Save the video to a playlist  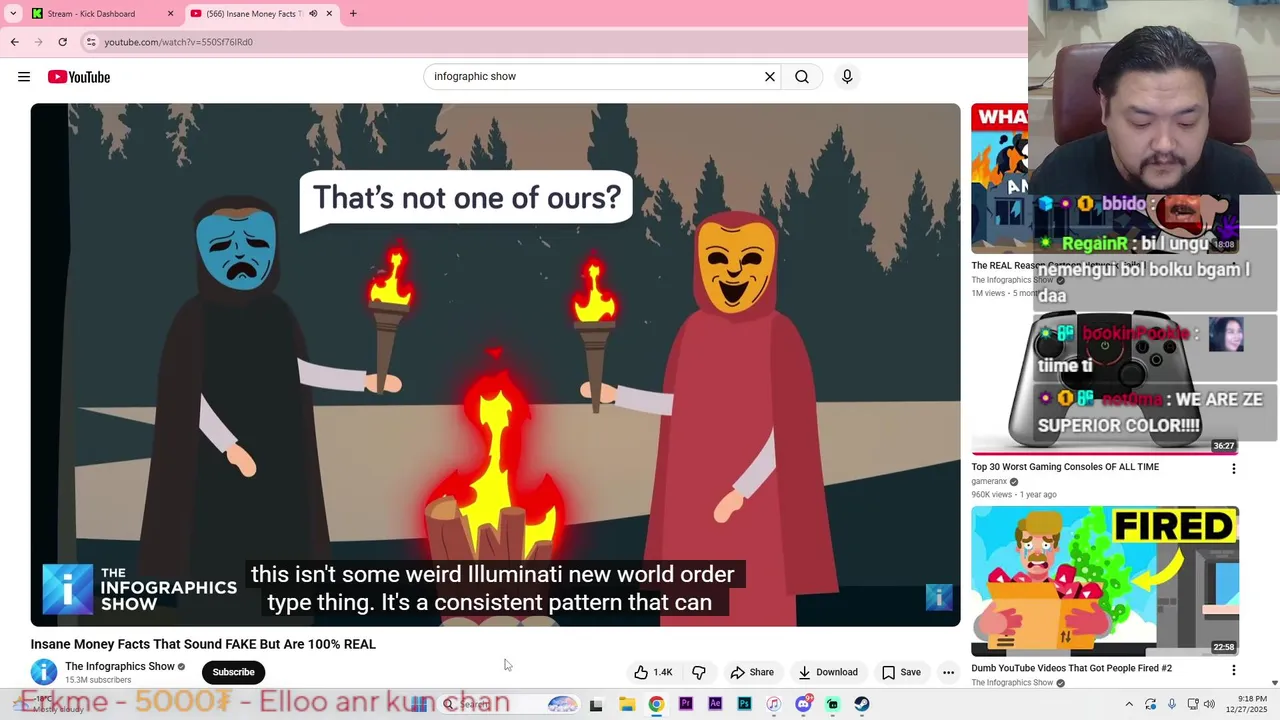click(x=901, y=672)
